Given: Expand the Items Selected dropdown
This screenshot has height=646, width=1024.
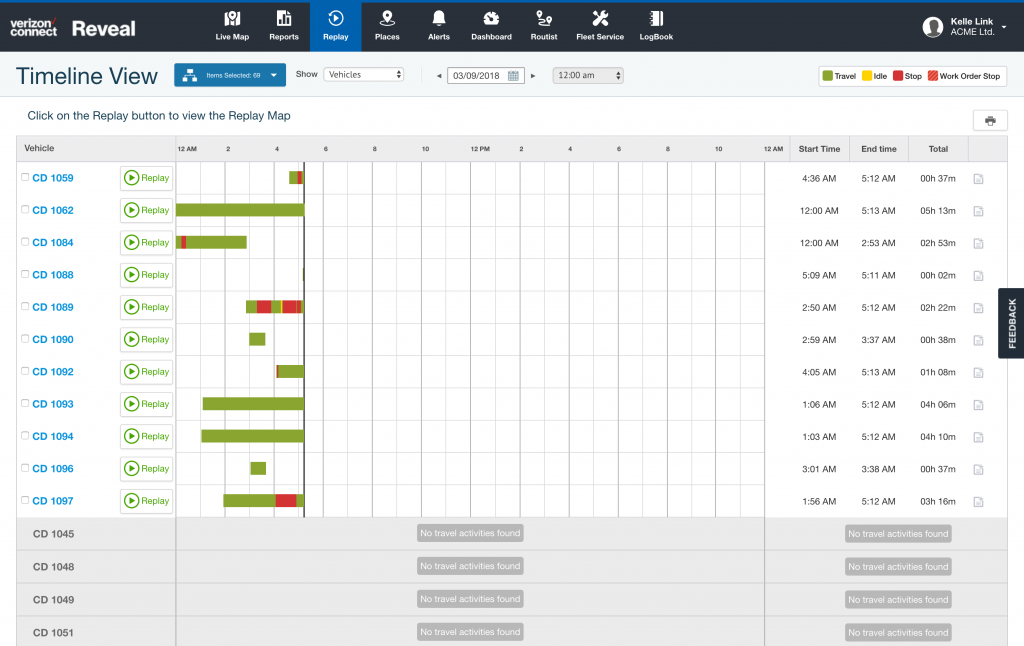Looking at the screenshot, I should click(x=229, y=74).
